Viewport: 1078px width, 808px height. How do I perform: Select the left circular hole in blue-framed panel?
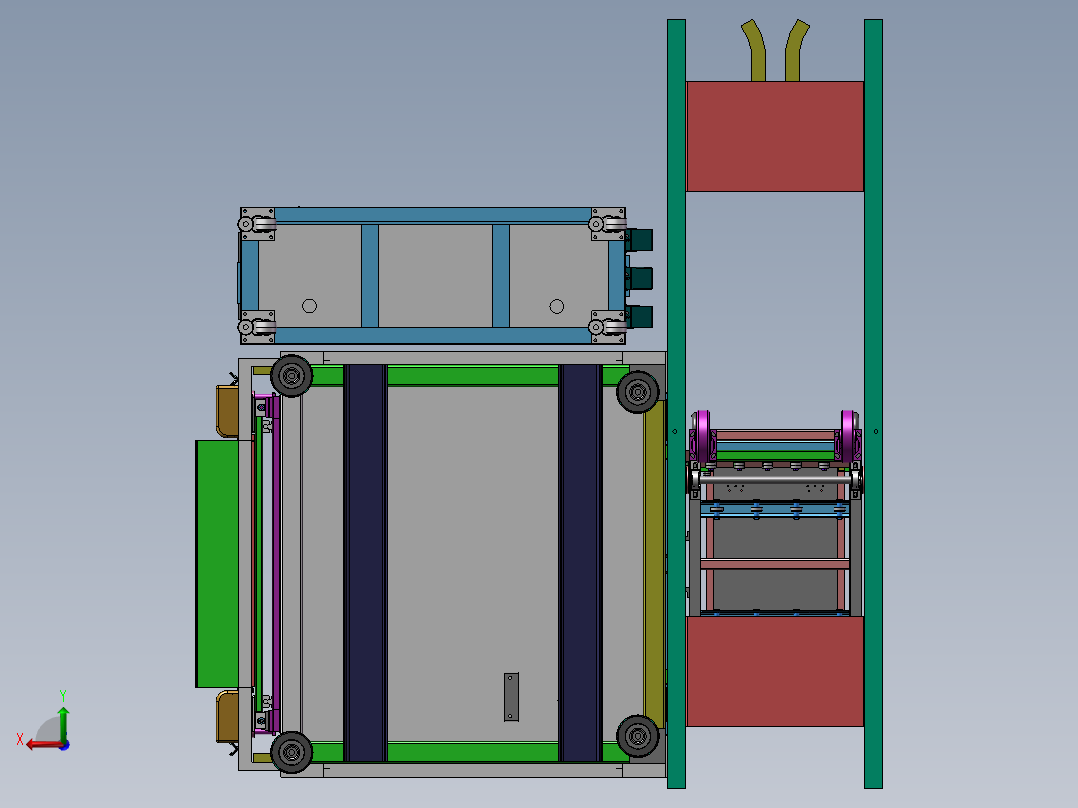point(309,306)
